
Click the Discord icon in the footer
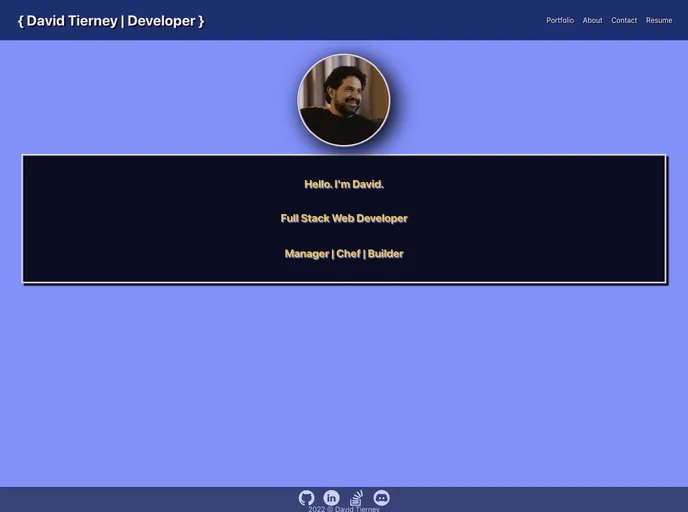point(381,497)
